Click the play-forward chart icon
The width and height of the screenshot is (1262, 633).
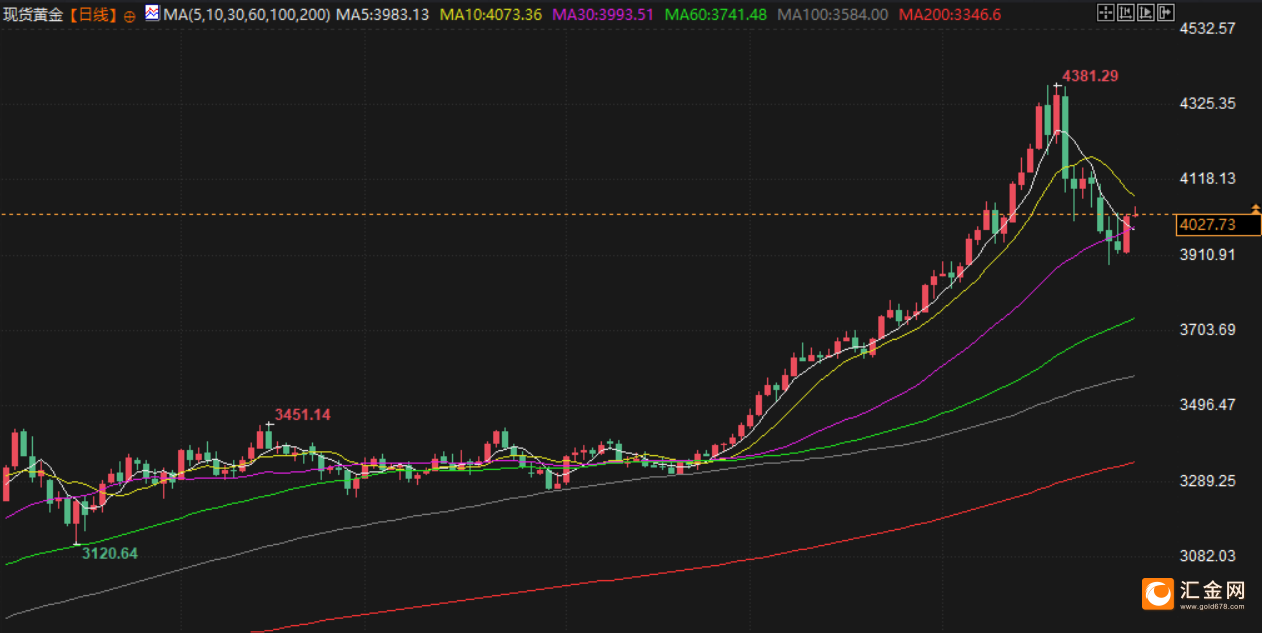[x=1144, y=13]
